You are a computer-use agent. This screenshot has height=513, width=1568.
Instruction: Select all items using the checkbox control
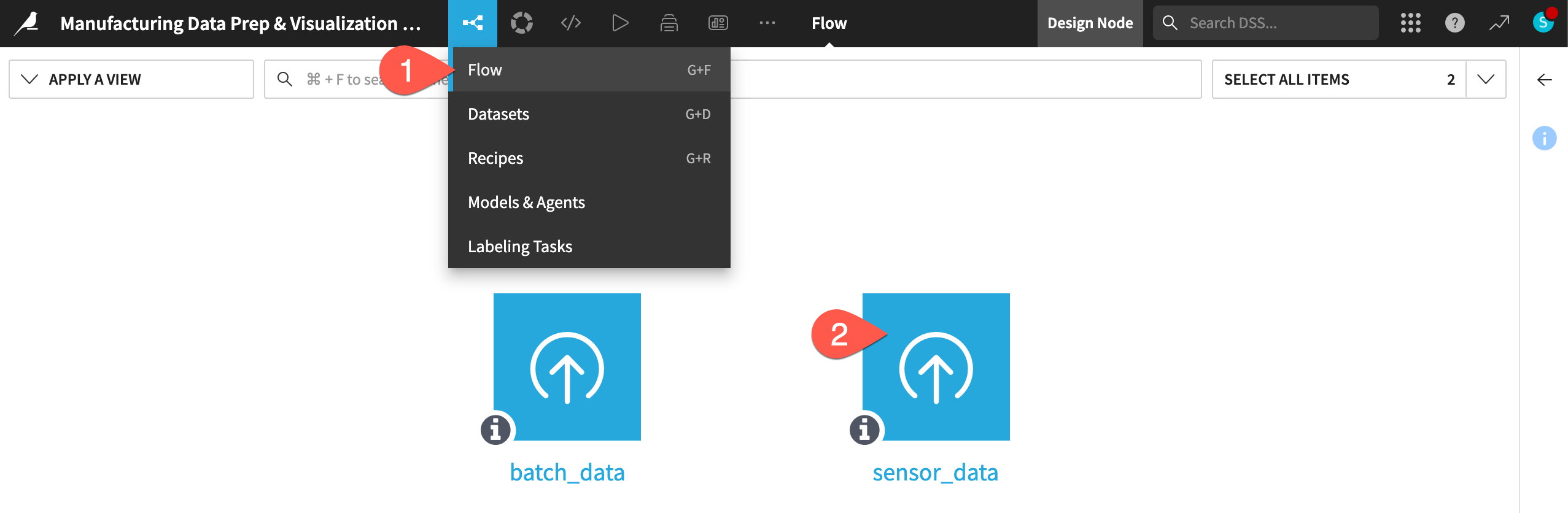coord(1287,79)
